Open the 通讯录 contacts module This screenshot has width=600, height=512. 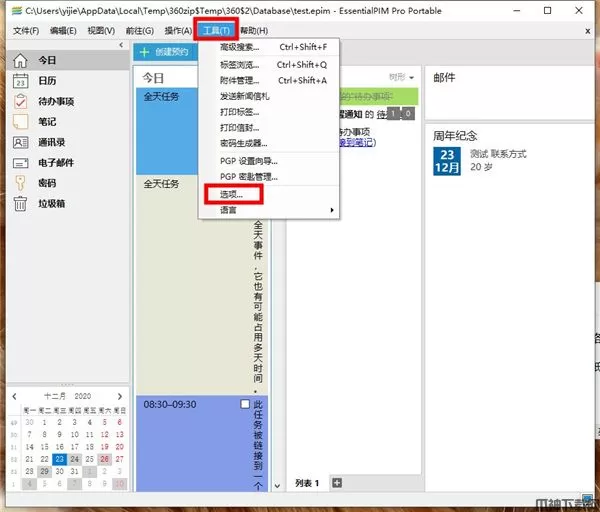click(50, 142)
